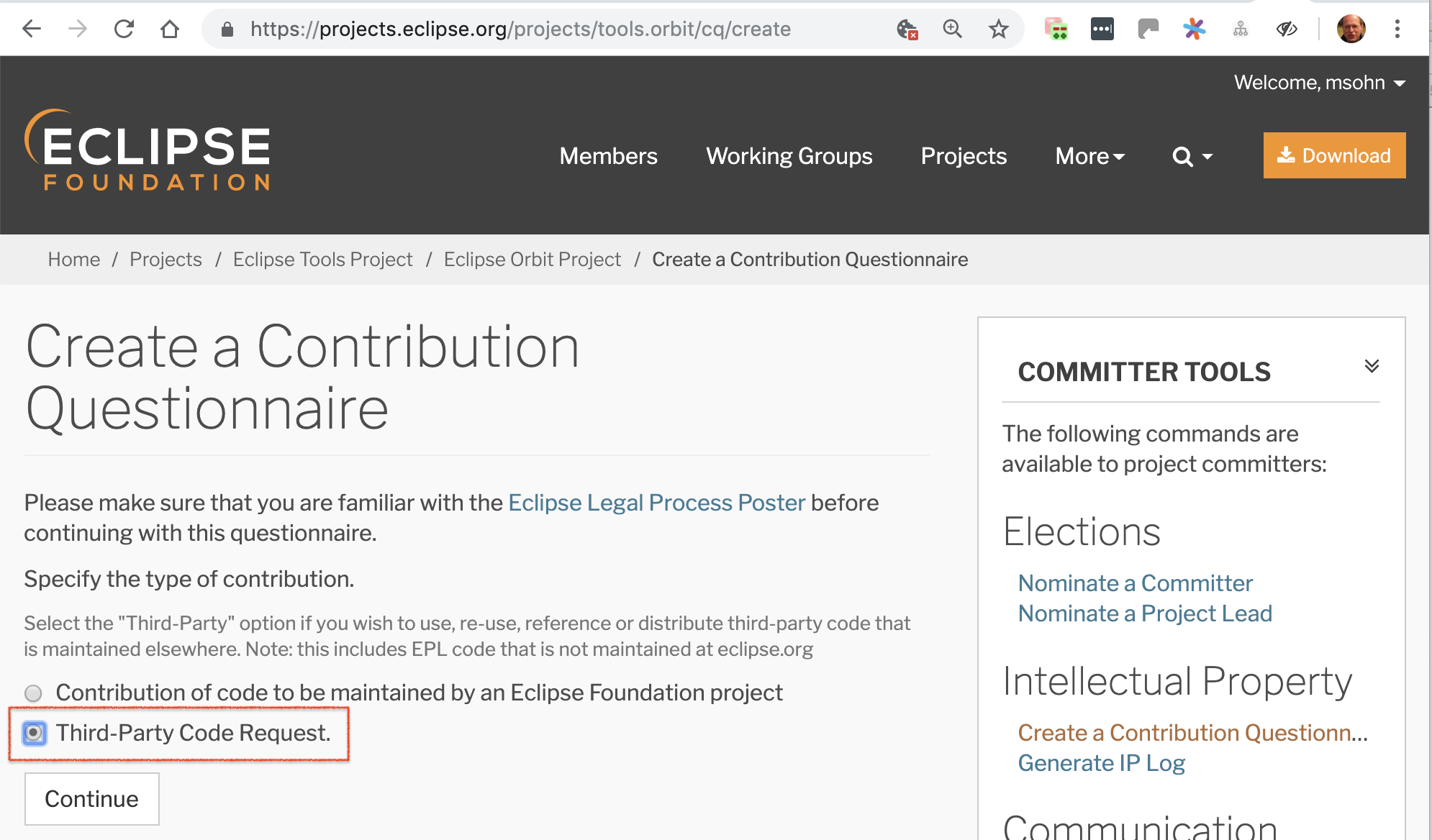
Task: Select the Third-Party Code Request option
Action: [34, 733]
